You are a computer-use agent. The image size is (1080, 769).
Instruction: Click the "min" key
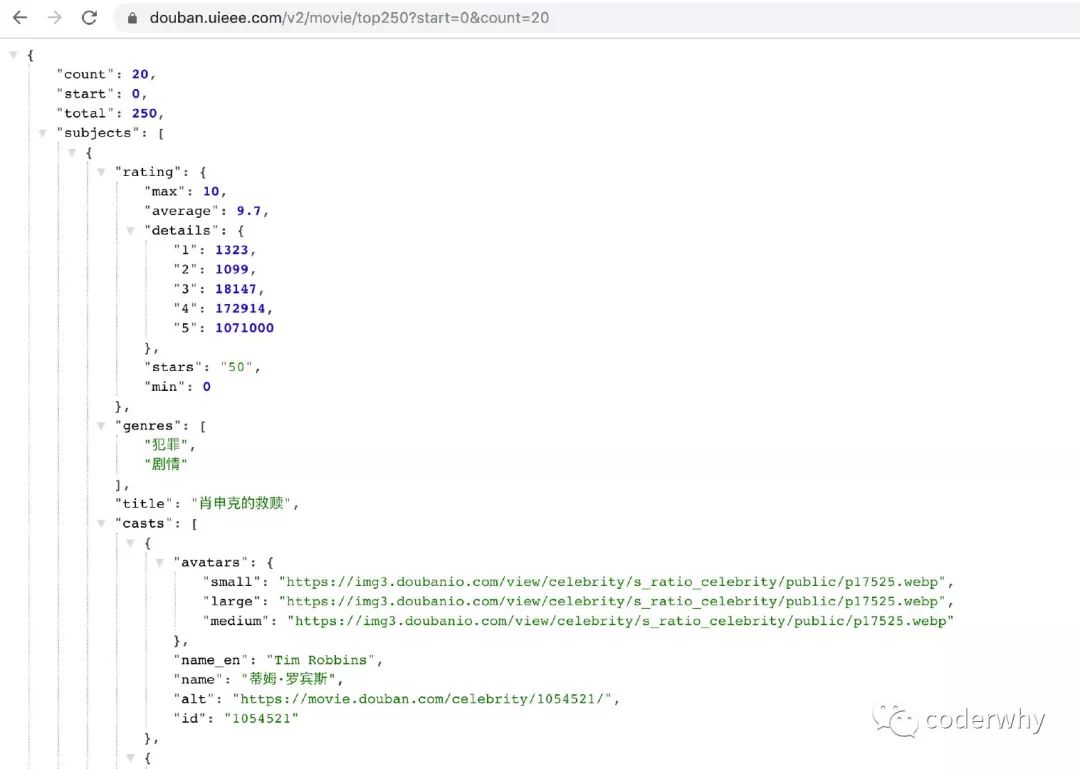pyautogui.click(x=164, y=387)
